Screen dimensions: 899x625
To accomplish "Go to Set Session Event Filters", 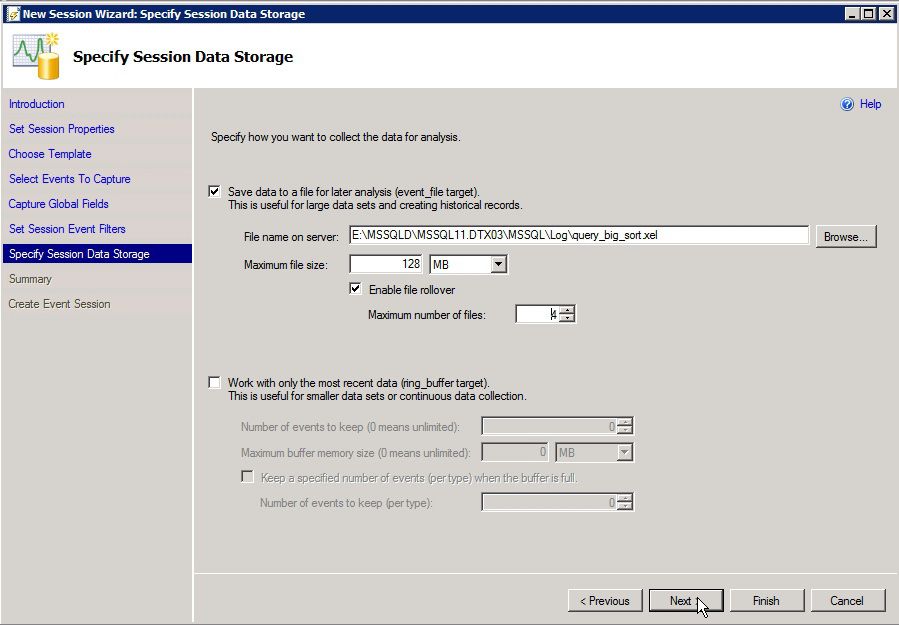I will point(67,229).
